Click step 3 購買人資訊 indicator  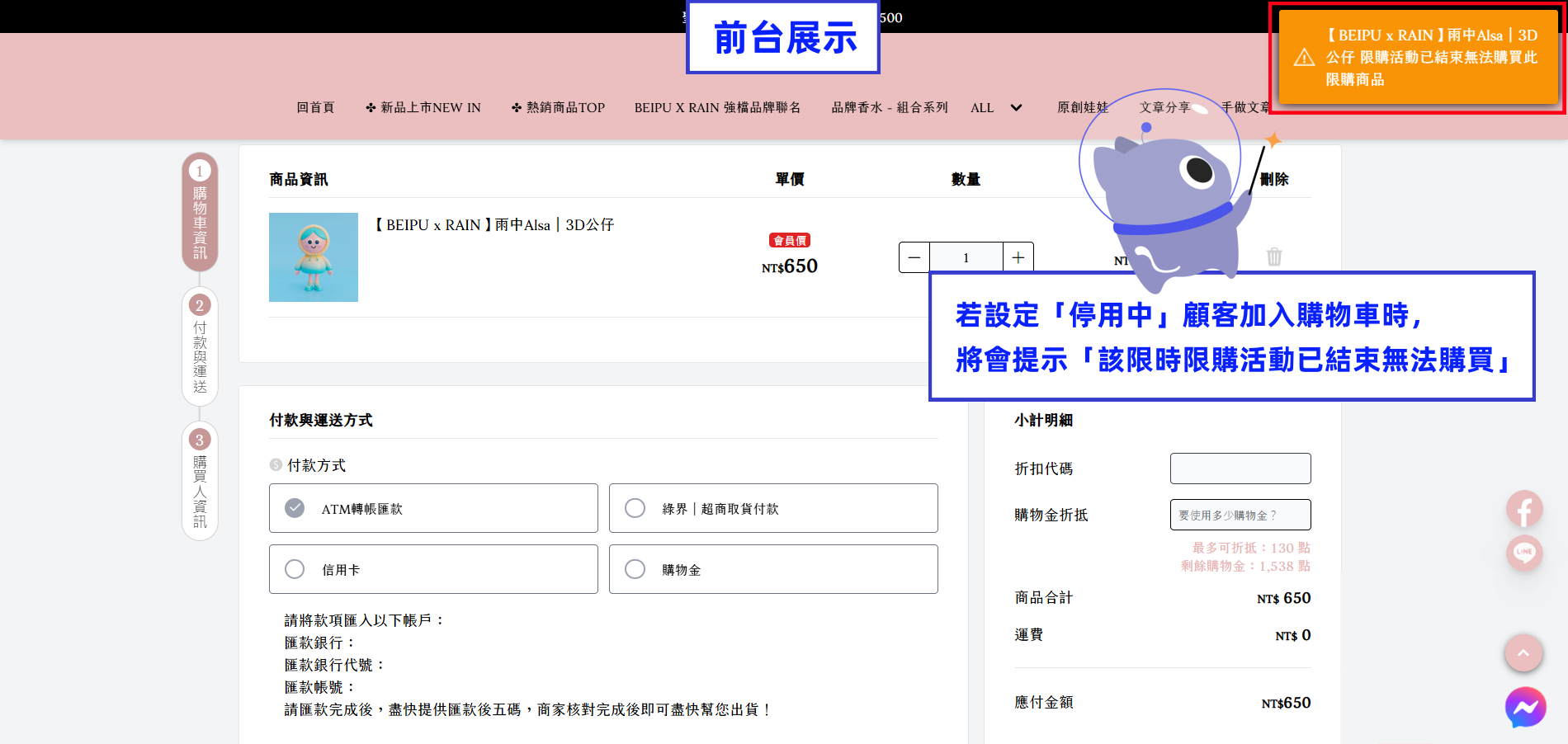point(200,482)
